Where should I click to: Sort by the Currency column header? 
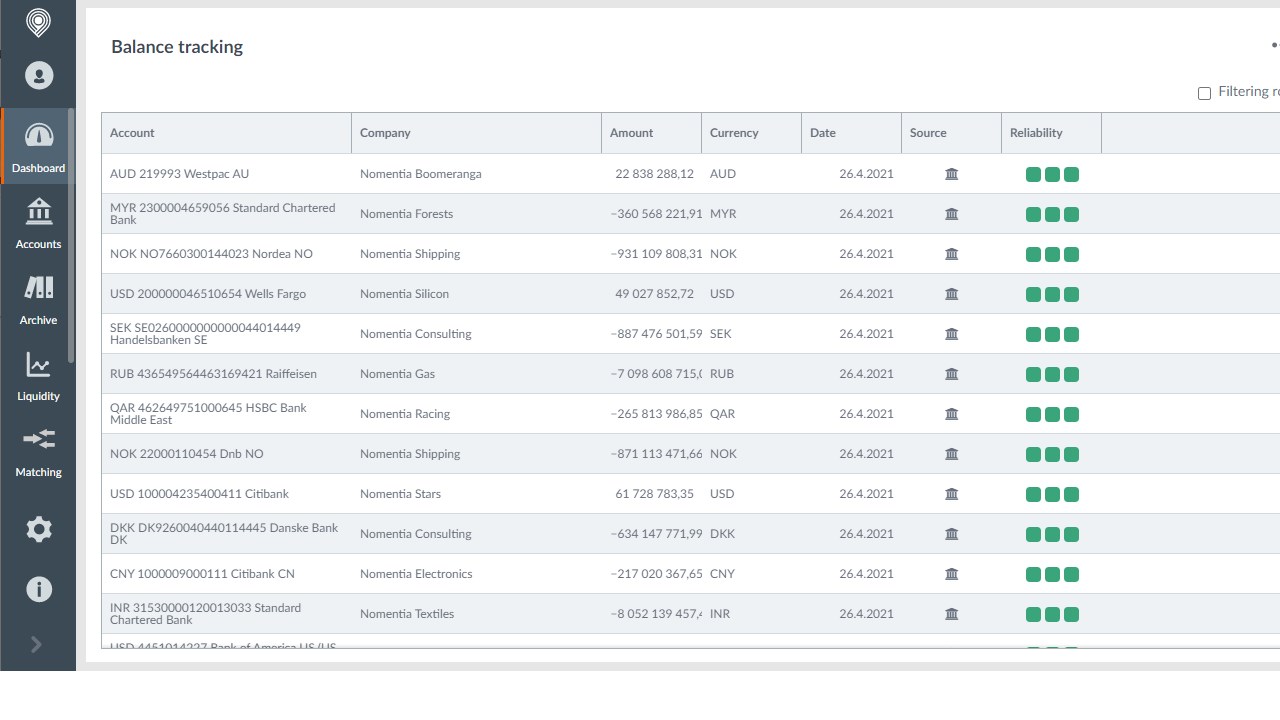coord(752,133)
